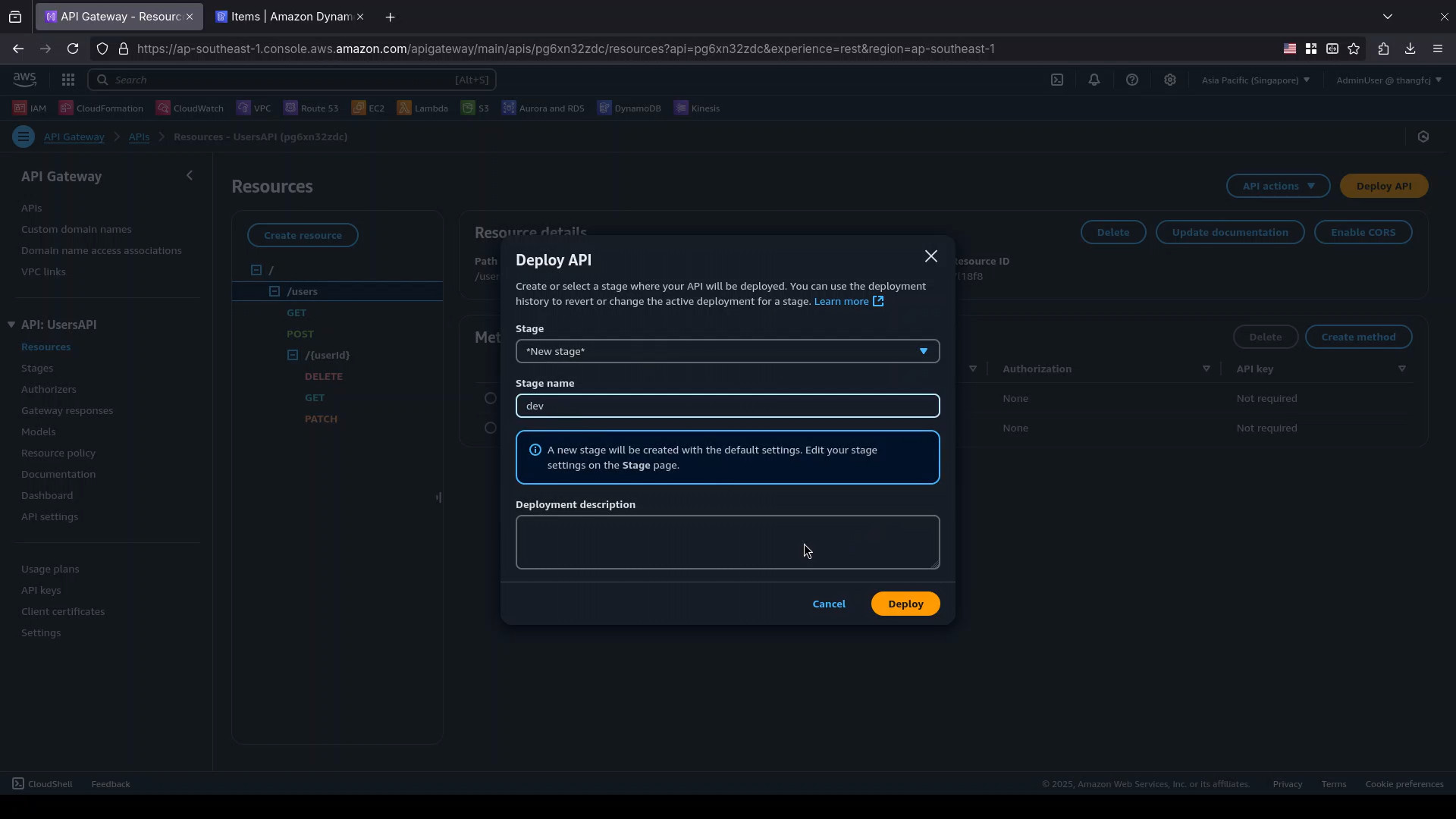Switch to the Items Amazon DynamoDB tab
1456x819 pixels.
tap(290, 17)
